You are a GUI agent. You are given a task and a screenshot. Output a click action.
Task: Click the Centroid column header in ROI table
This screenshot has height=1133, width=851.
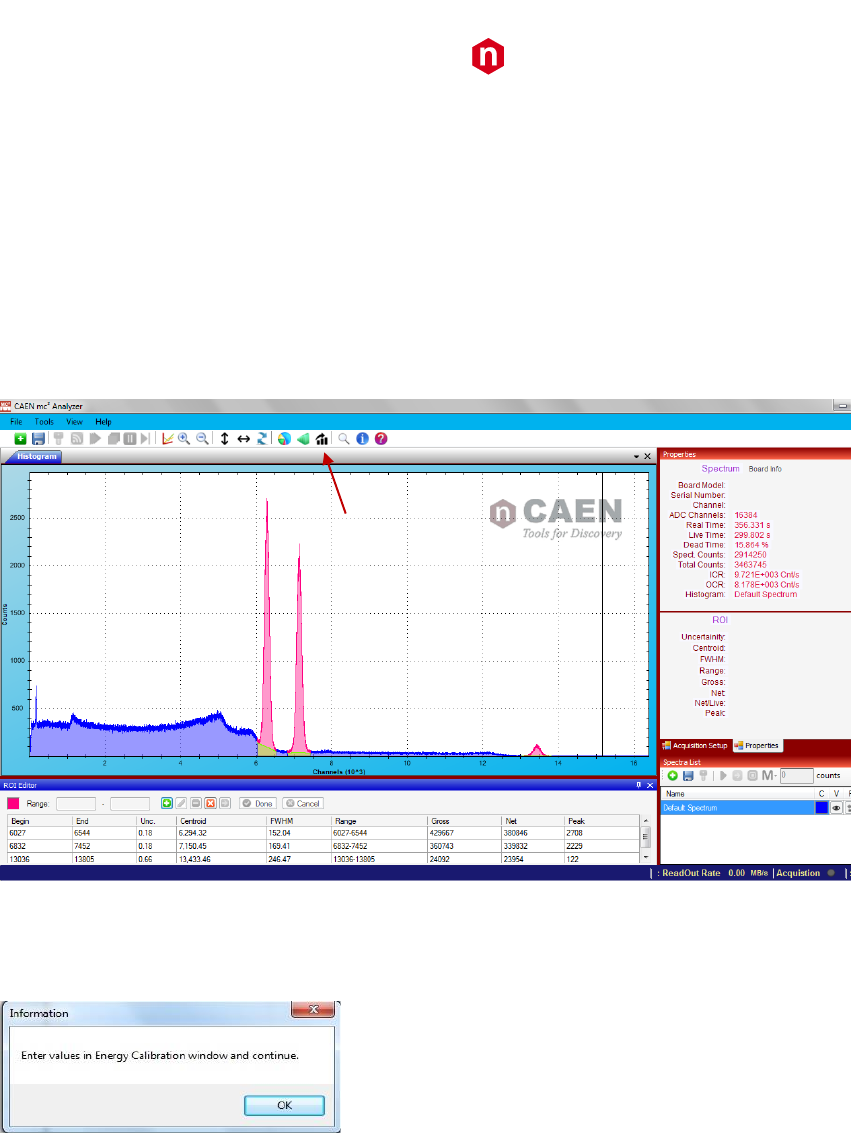pos(222,822)
